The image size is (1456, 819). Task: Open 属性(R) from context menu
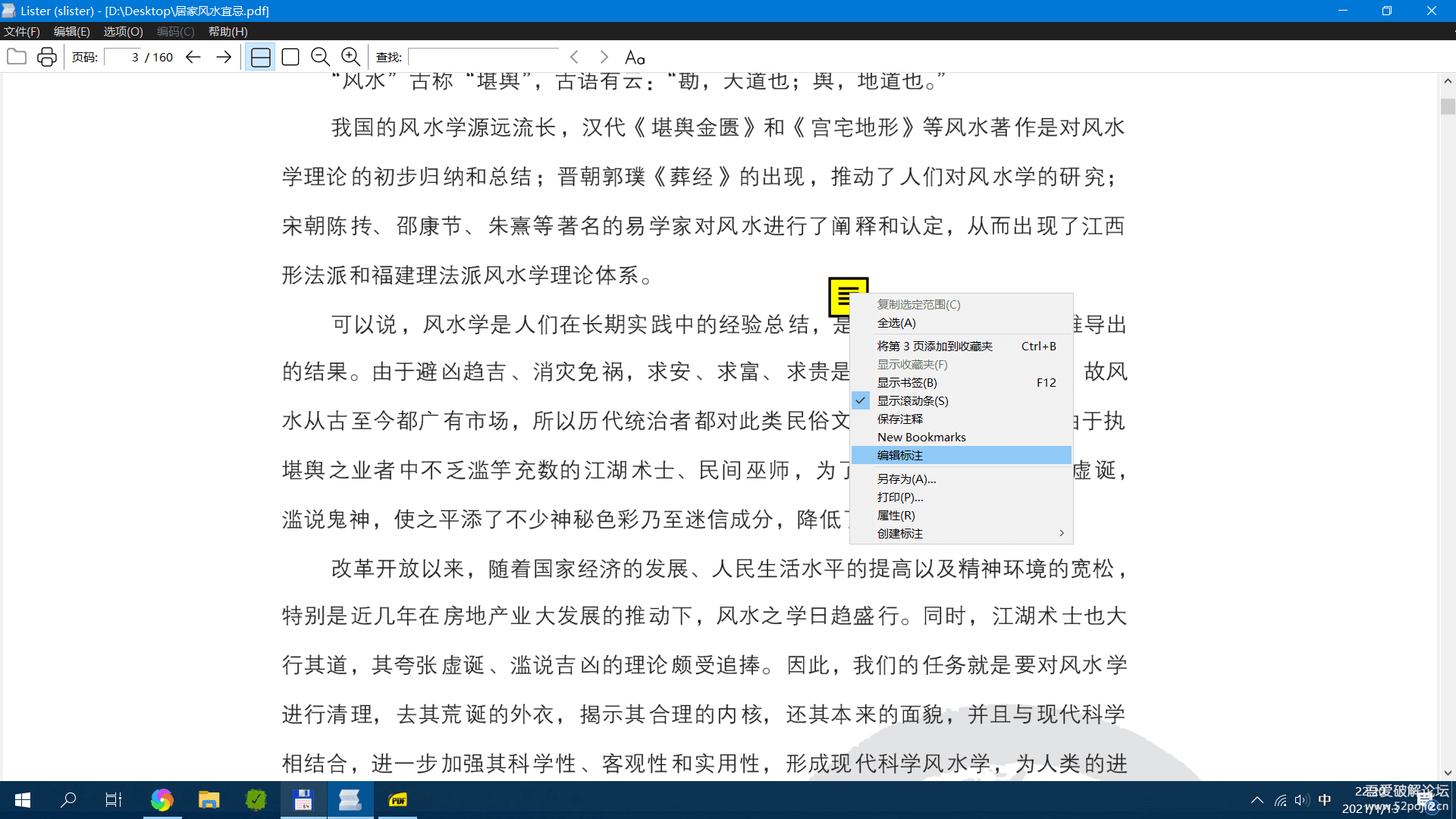[x=962, y=515]
